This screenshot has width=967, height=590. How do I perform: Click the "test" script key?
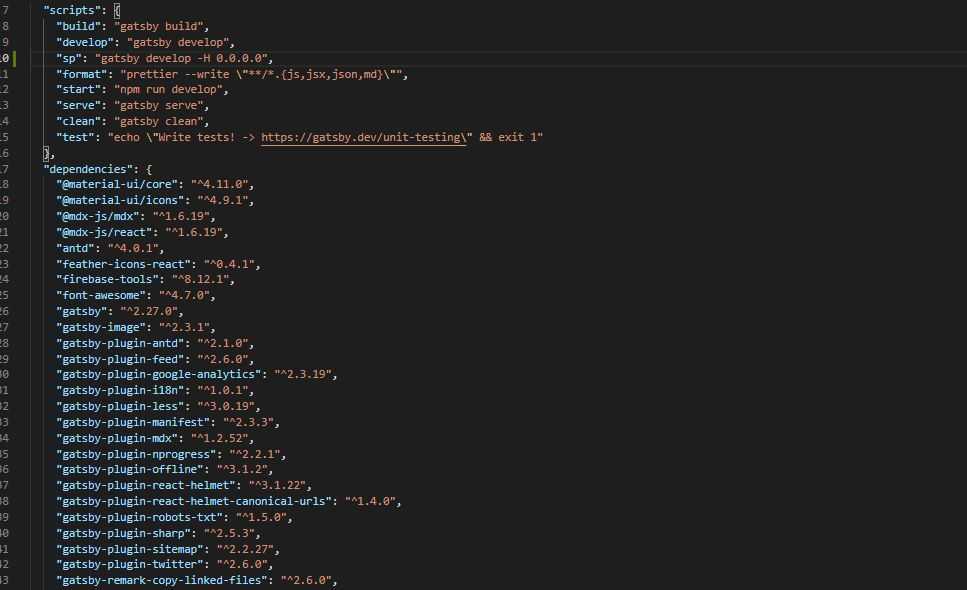(75, 137)
